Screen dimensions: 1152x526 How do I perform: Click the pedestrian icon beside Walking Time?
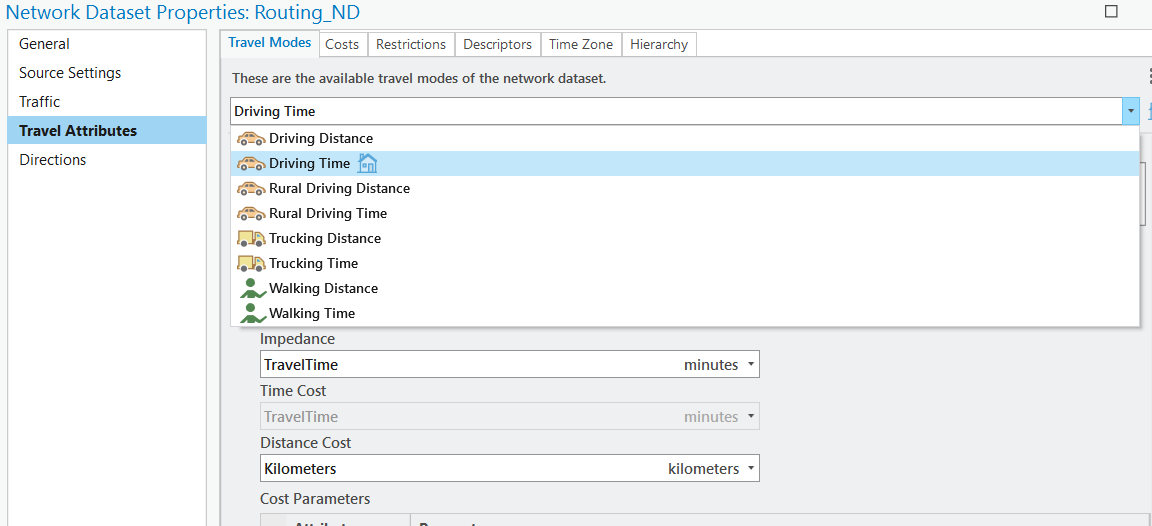click(x=253, y=314)
